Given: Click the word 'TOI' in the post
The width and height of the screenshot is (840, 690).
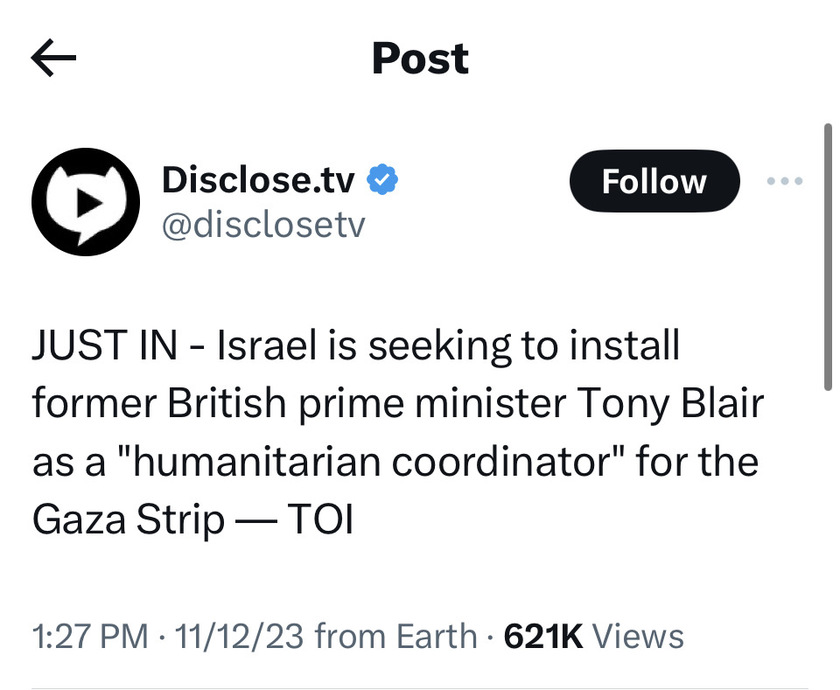Looking at the screenshot, I should 320,519.
